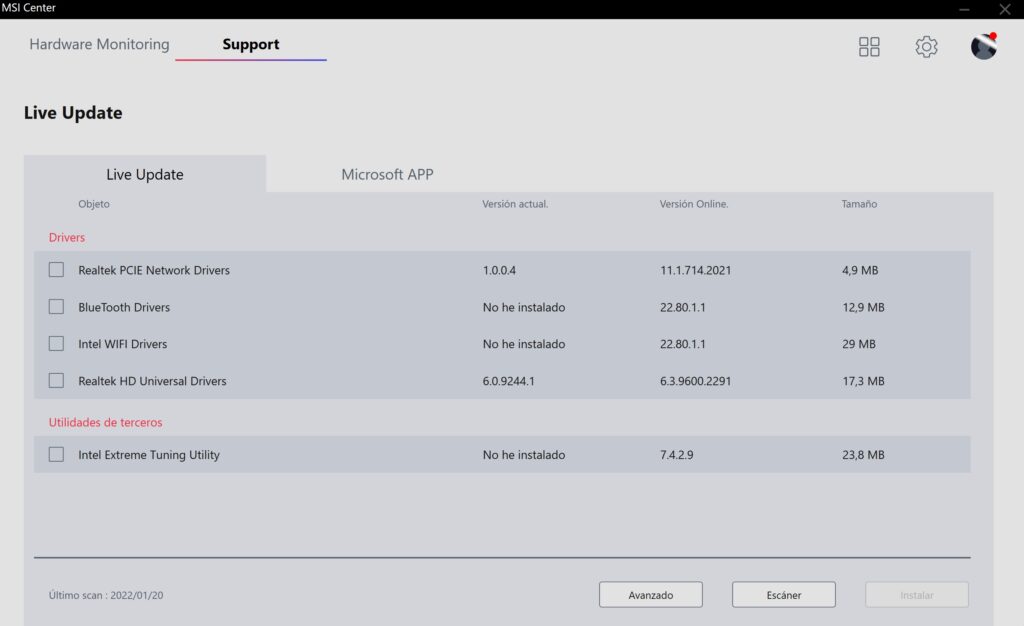Open the Live Update sub-tab
This screenshot has width=1024, height=626.
point(145,174)
